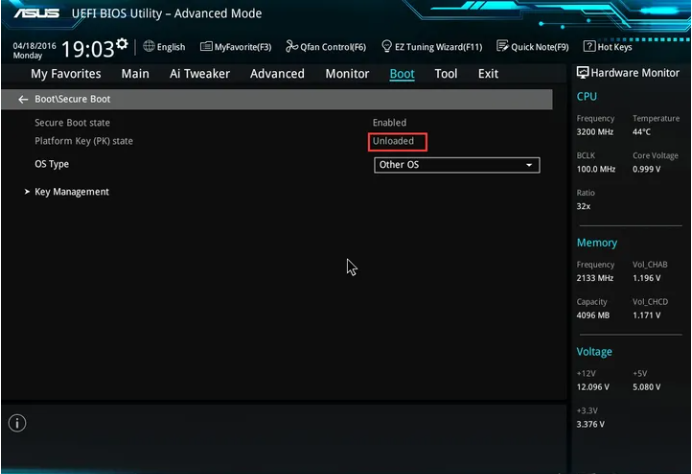
Task: Switch to the Ai Tweaker tab
Action: (199, 74)
